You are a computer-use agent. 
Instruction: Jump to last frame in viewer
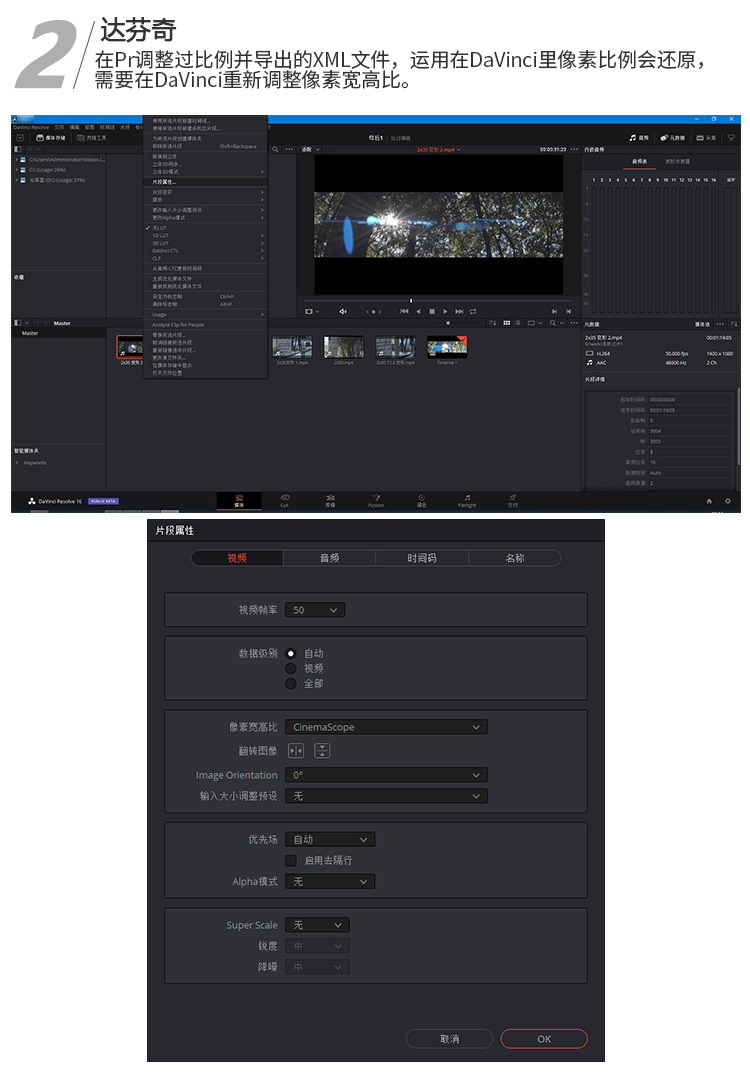point(459,311)
